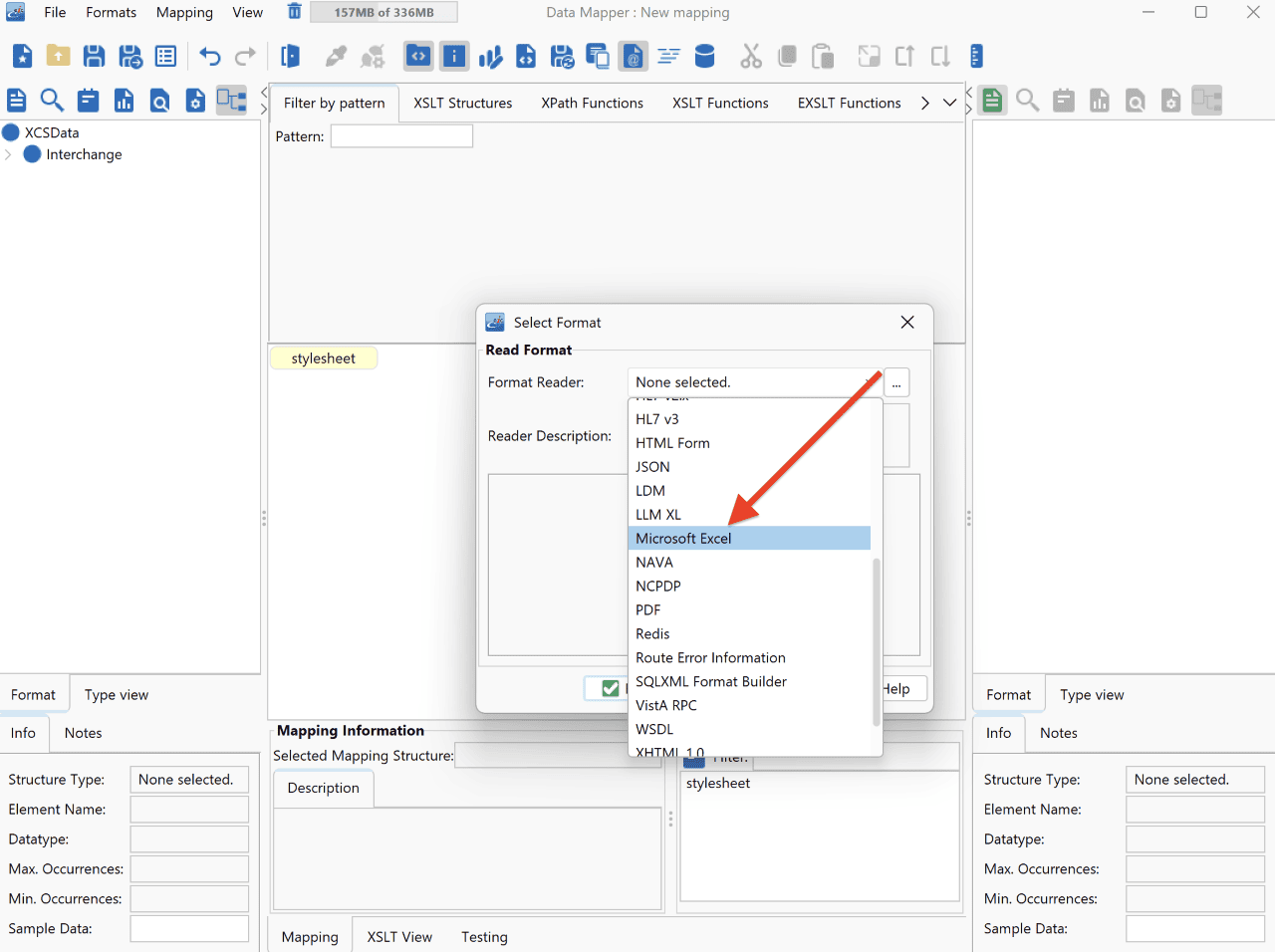Open left Structure Type dropdown
The image size is (1275, 952).
coord(189,780)
